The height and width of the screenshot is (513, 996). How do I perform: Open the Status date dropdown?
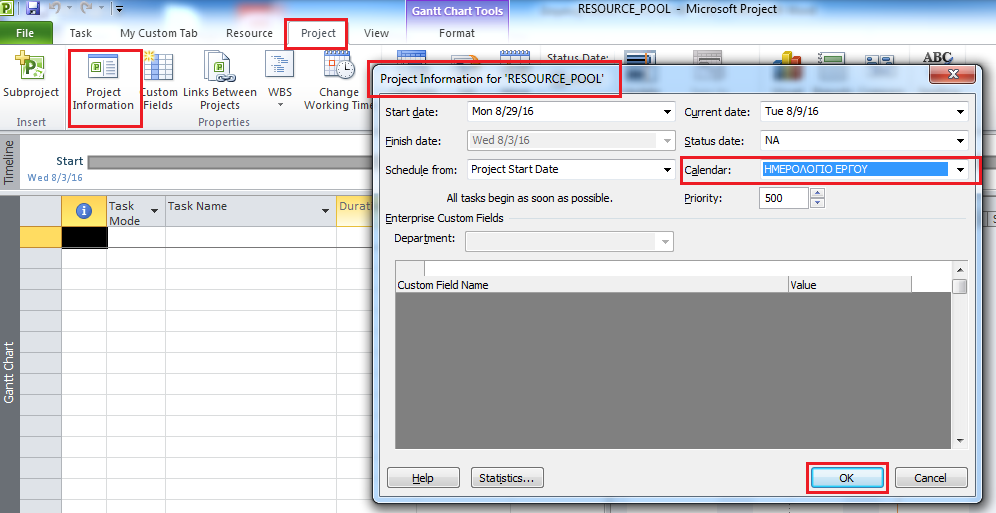[960, 141]
